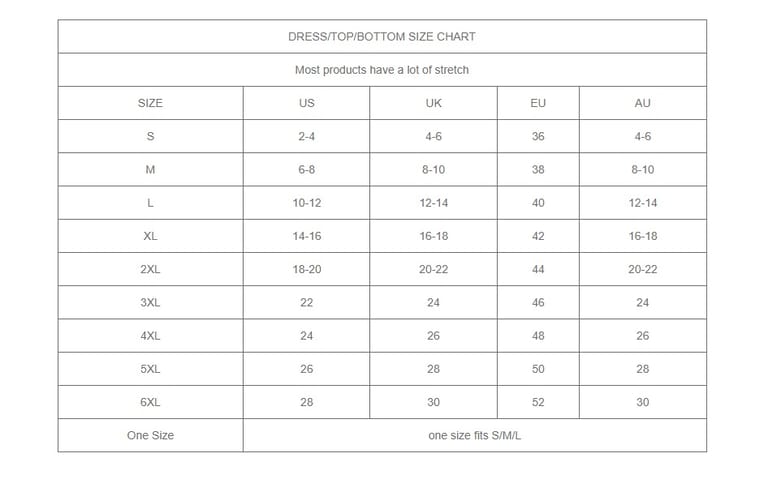The width and height of the screenshot is (768, 492).
Task: Click EU size 50 in 5XL row
Action: click(x=538, y=369)
